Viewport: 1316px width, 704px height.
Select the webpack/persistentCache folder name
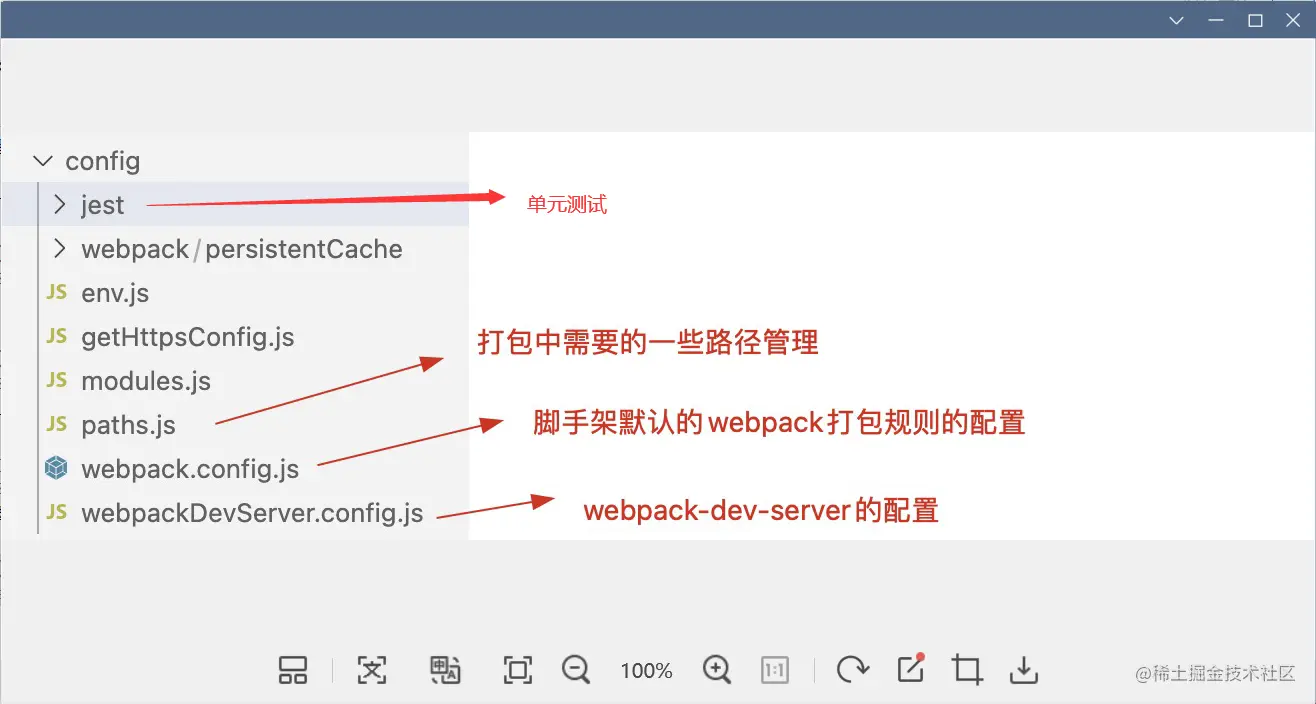[242, 249]
